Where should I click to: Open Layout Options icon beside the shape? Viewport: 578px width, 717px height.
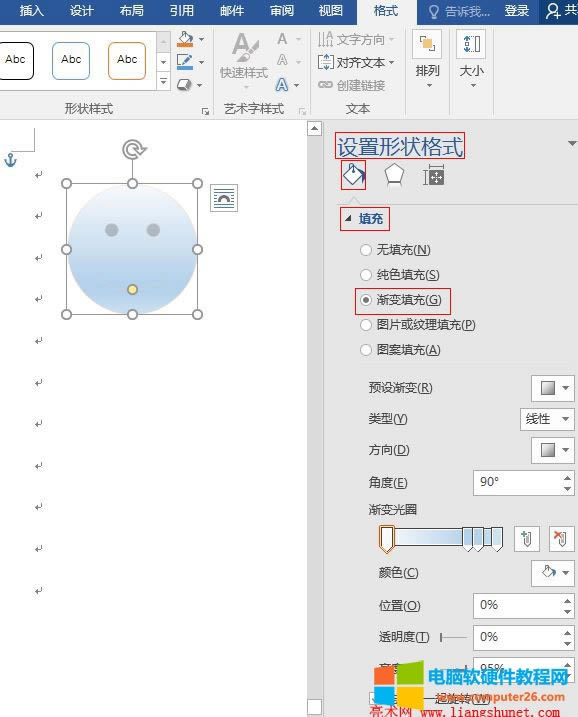(224, 198)
